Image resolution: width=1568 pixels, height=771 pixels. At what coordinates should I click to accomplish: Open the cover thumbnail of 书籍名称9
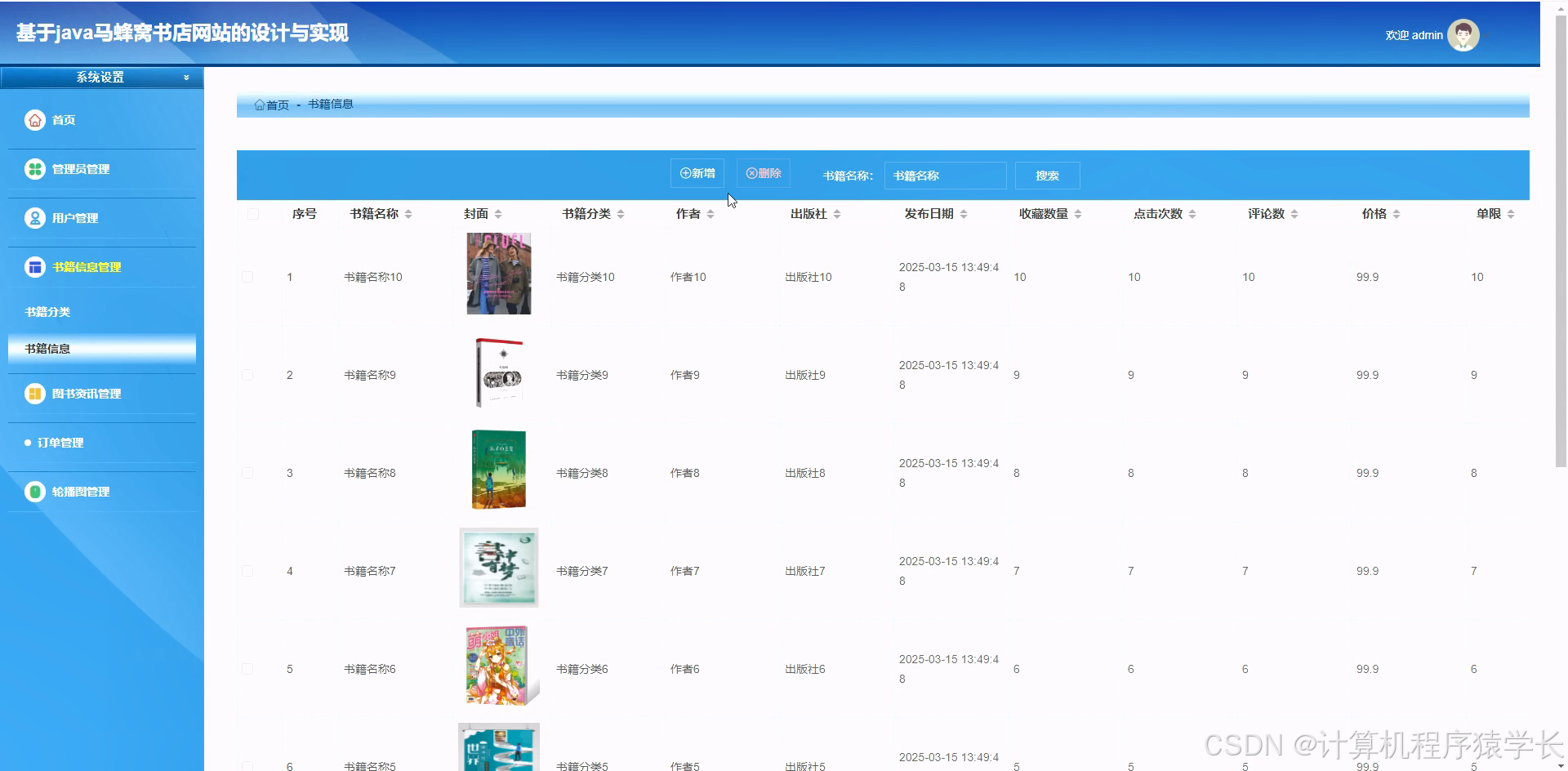click(498, 372)
